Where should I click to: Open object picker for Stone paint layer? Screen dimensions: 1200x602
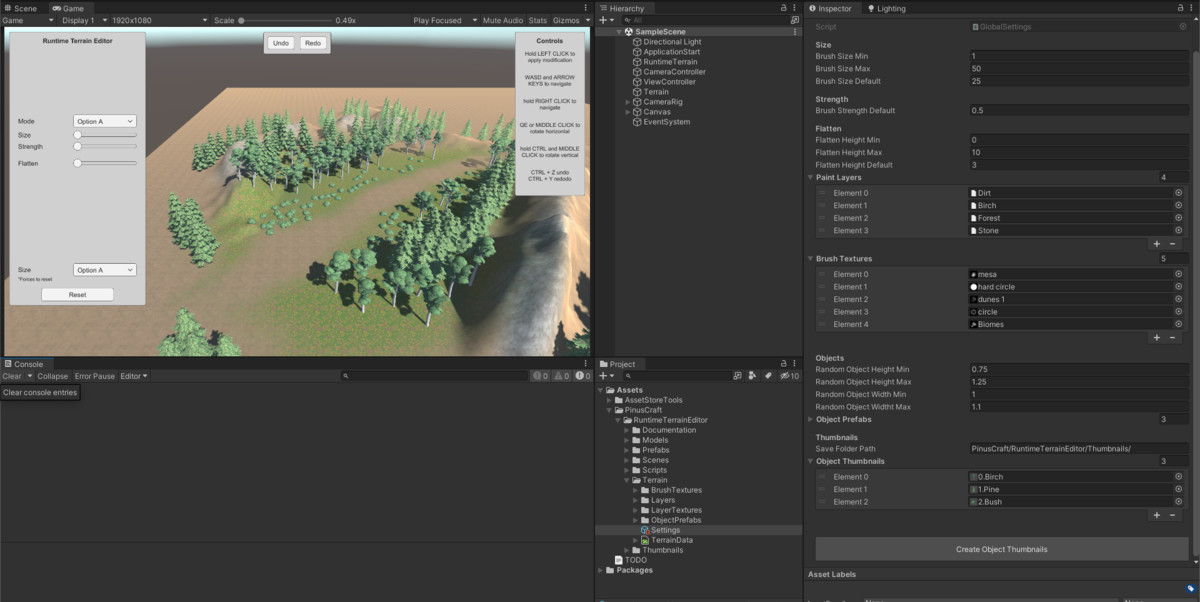coord(1178,231)
